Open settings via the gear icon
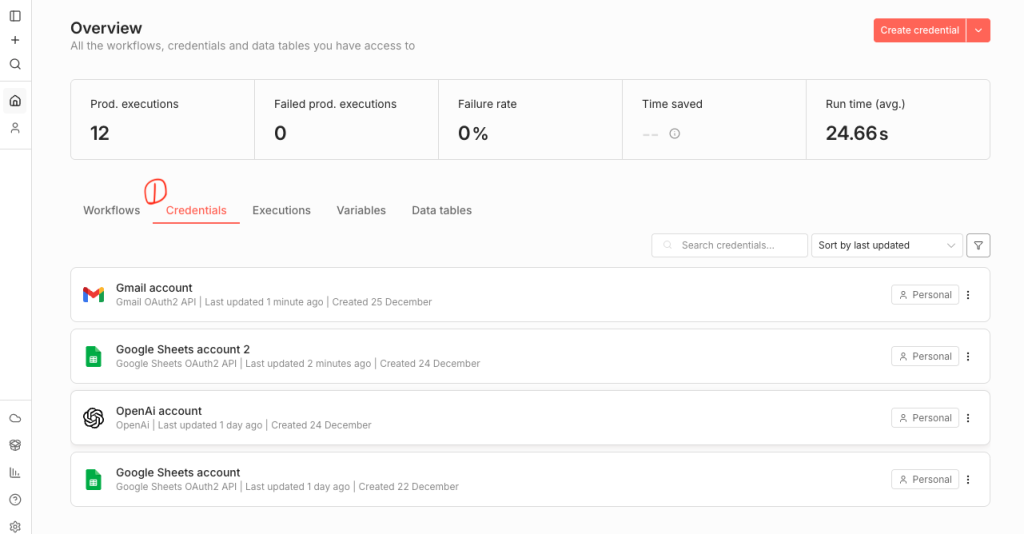1024x534 pixels. point(15,526)
